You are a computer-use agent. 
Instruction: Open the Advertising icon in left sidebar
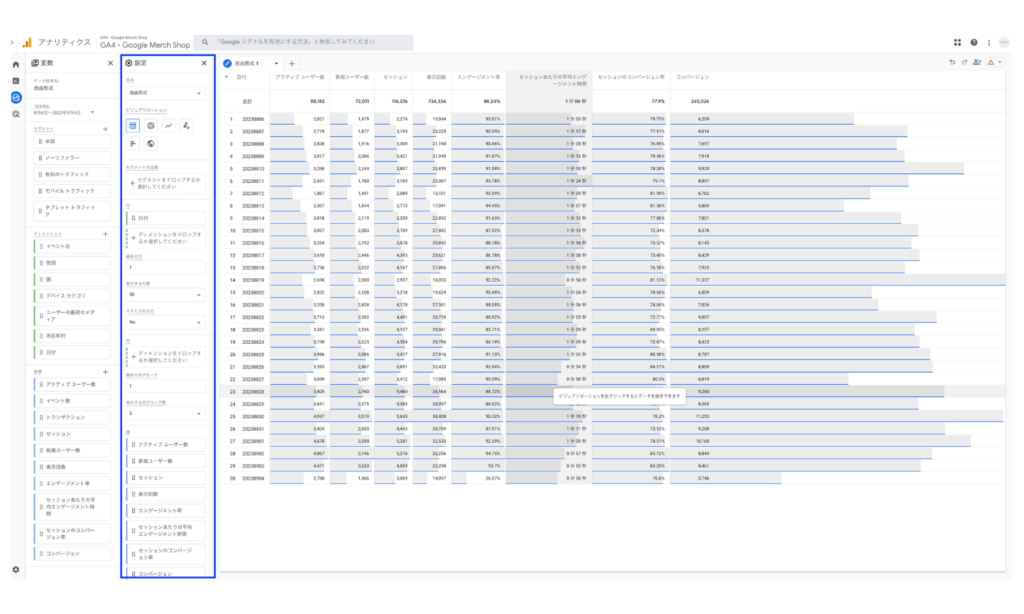click(x=16, y=114)
